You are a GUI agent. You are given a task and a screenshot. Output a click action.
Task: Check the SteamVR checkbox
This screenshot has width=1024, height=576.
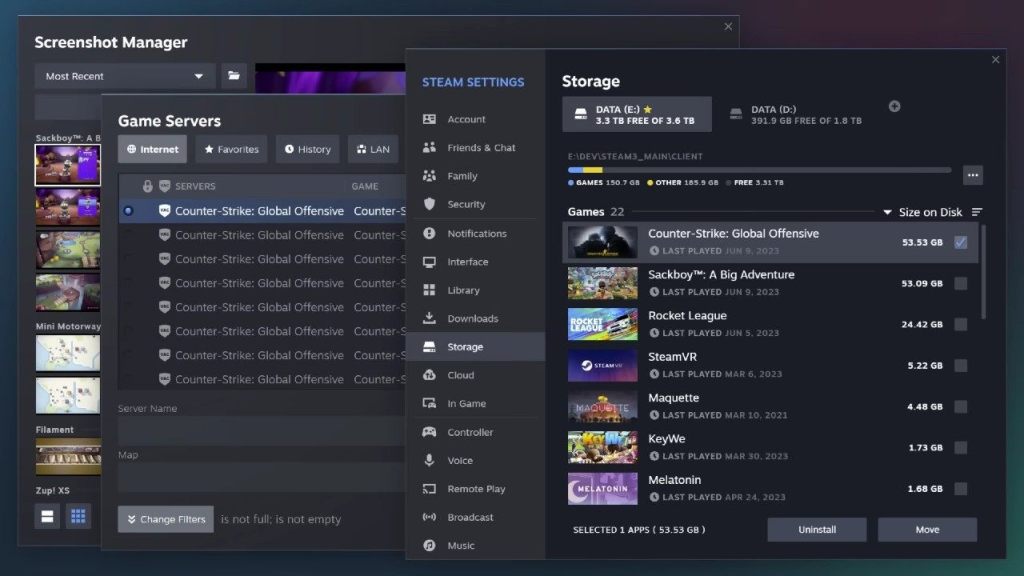pyautogui.click(x=961, y=366)
